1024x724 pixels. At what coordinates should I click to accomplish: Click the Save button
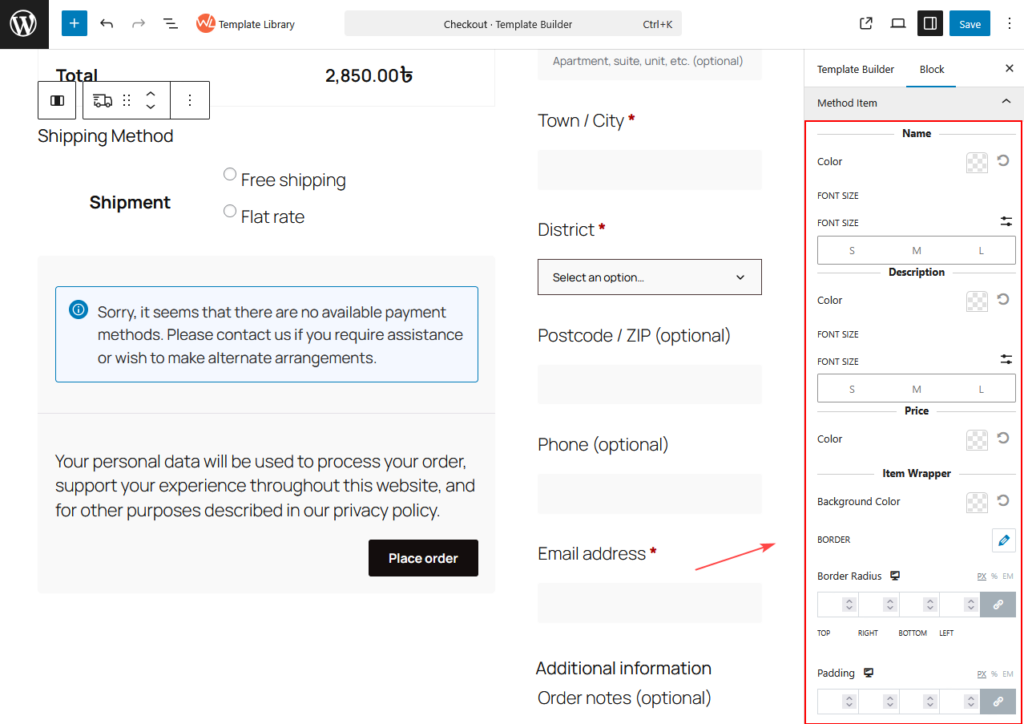coord(969,24)
